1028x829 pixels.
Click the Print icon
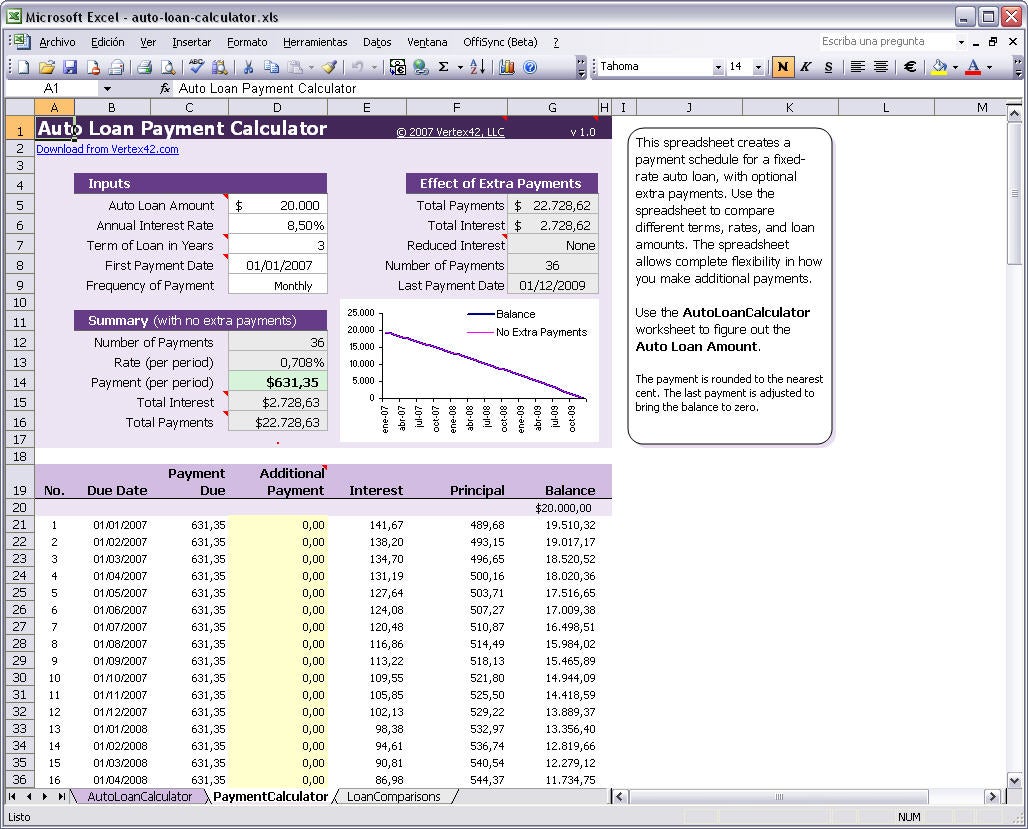click(x=144, y=67)
